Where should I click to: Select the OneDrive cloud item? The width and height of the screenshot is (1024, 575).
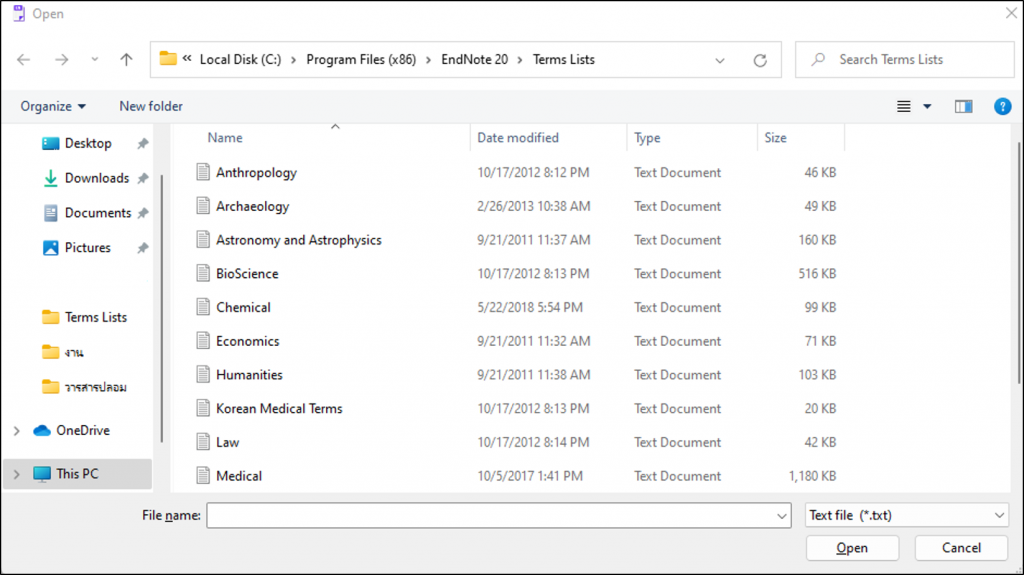[x=82, y=430]
